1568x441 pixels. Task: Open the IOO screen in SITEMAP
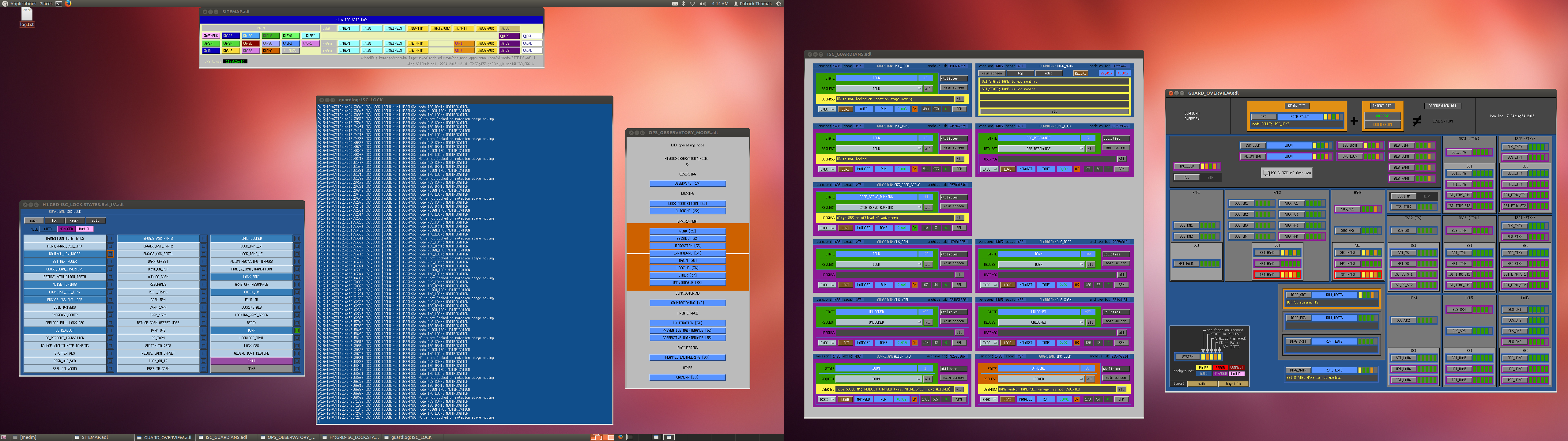510,28
